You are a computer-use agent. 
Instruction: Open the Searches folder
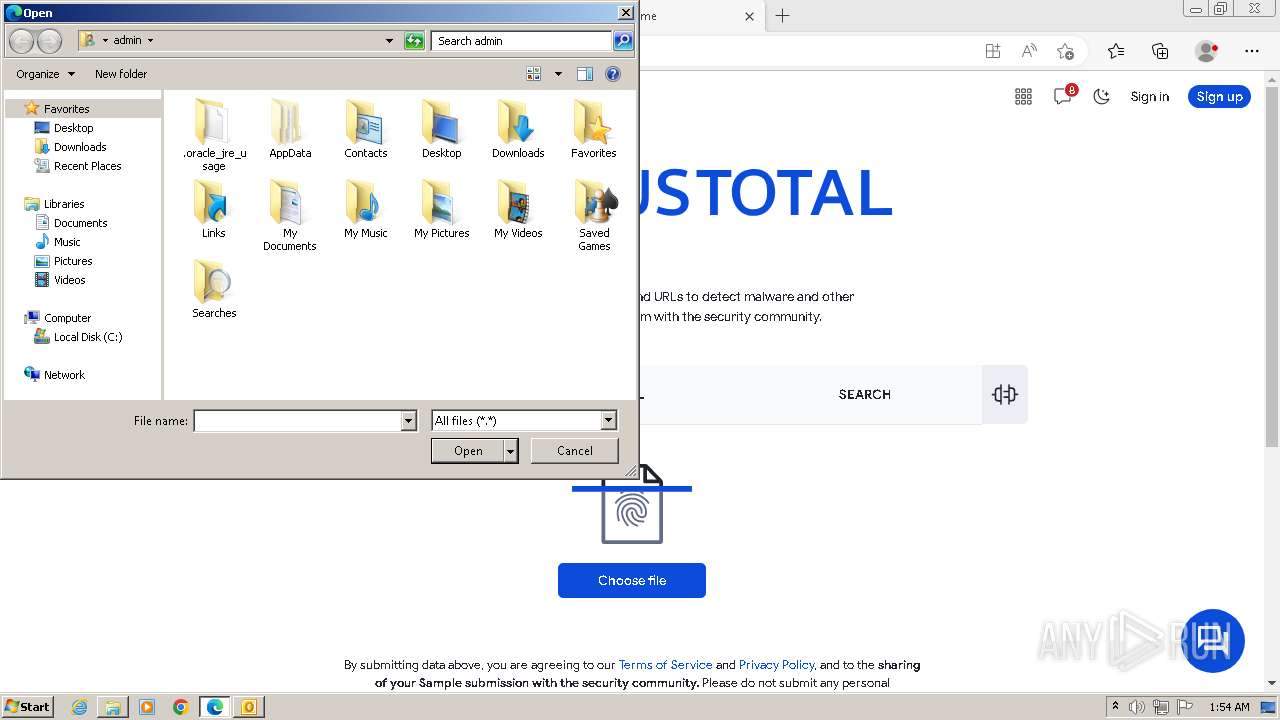[x=214, y=289]
